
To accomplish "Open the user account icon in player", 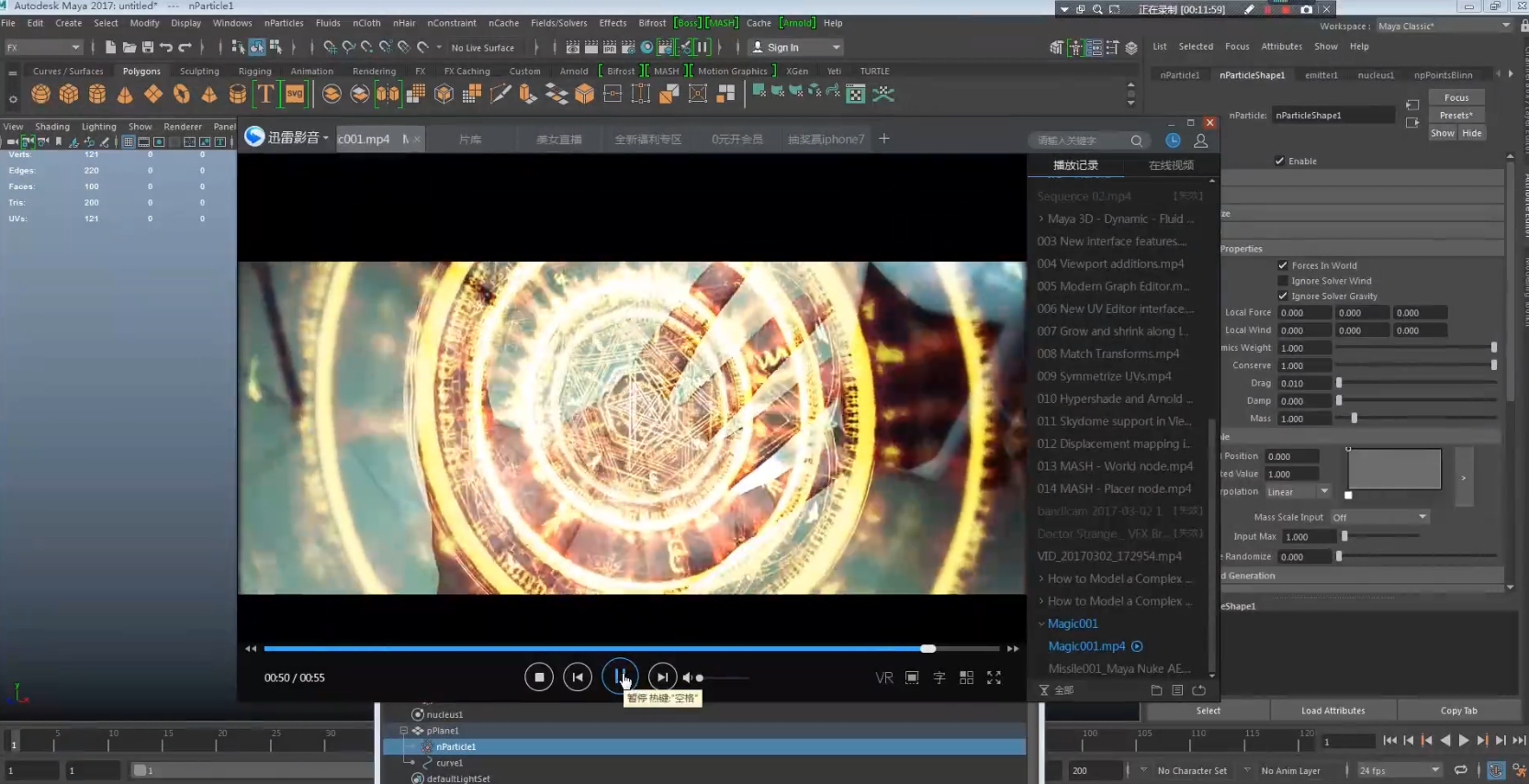I will click(x=1200, y=140).
